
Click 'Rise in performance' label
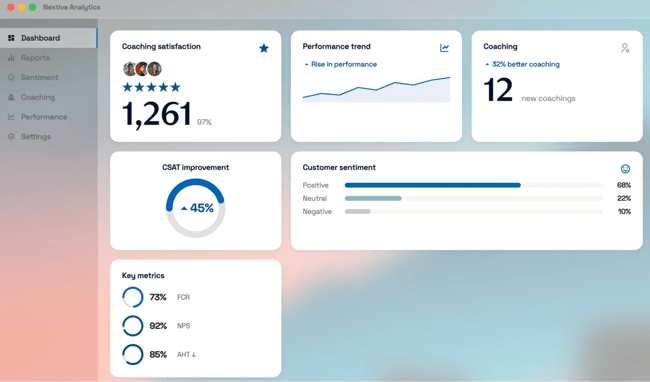344,64
